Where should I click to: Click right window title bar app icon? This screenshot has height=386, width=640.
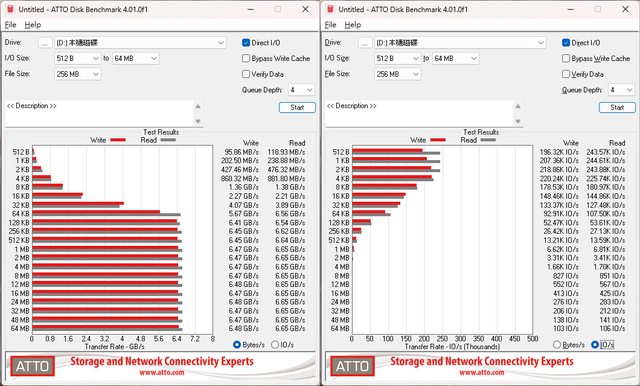tap(330, 9)
